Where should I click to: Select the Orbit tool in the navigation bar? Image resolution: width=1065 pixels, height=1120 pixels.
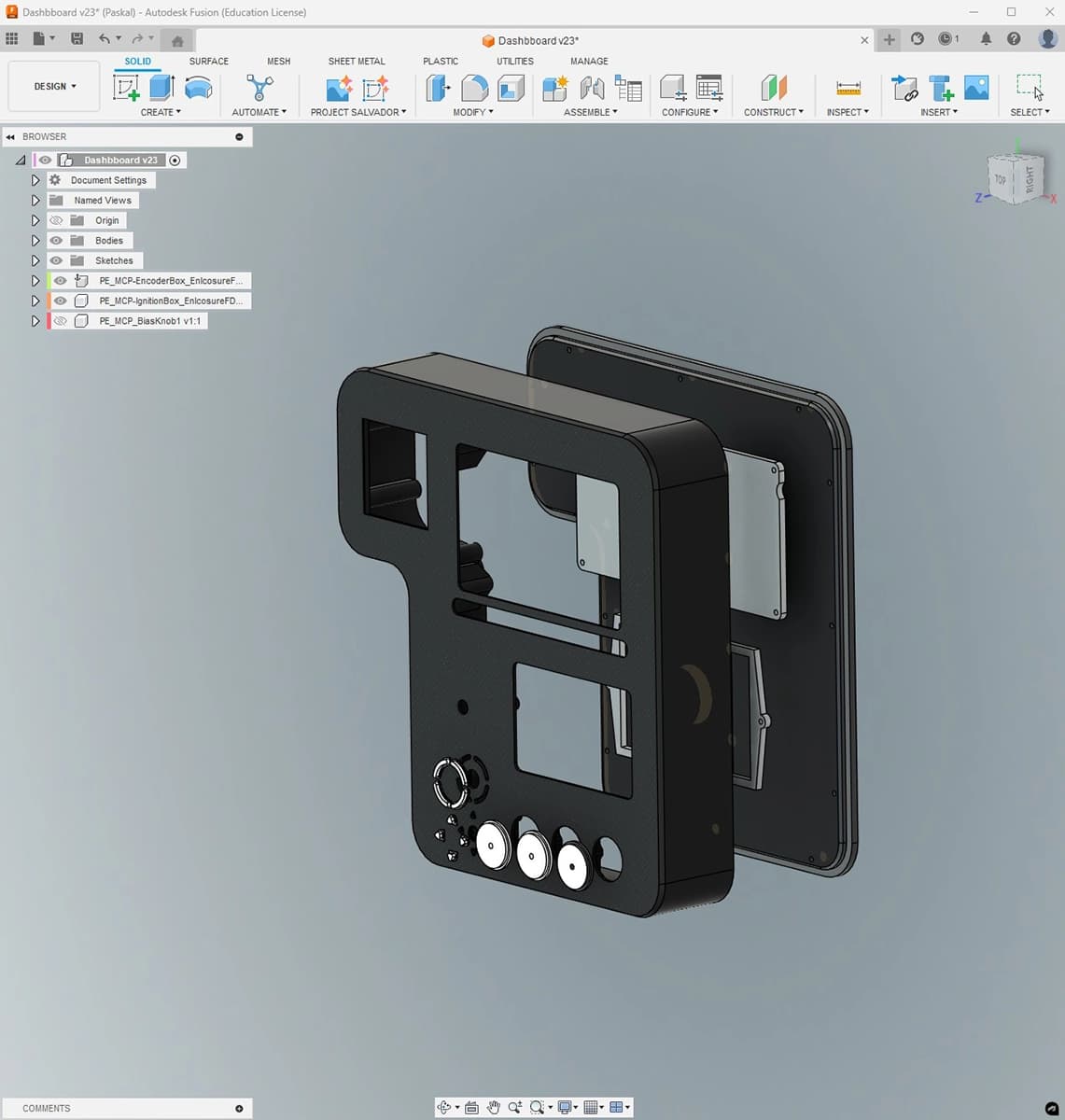pyautogui.click(x=444, y=1108)
